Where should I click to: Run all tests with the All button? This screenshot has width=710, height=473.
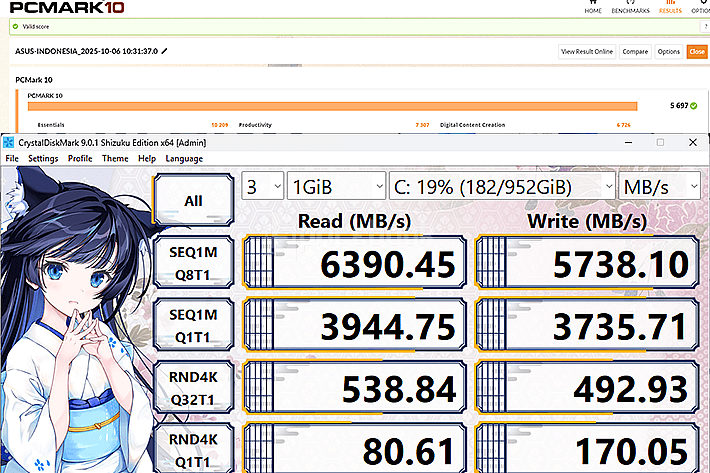[x=193, y=201]
